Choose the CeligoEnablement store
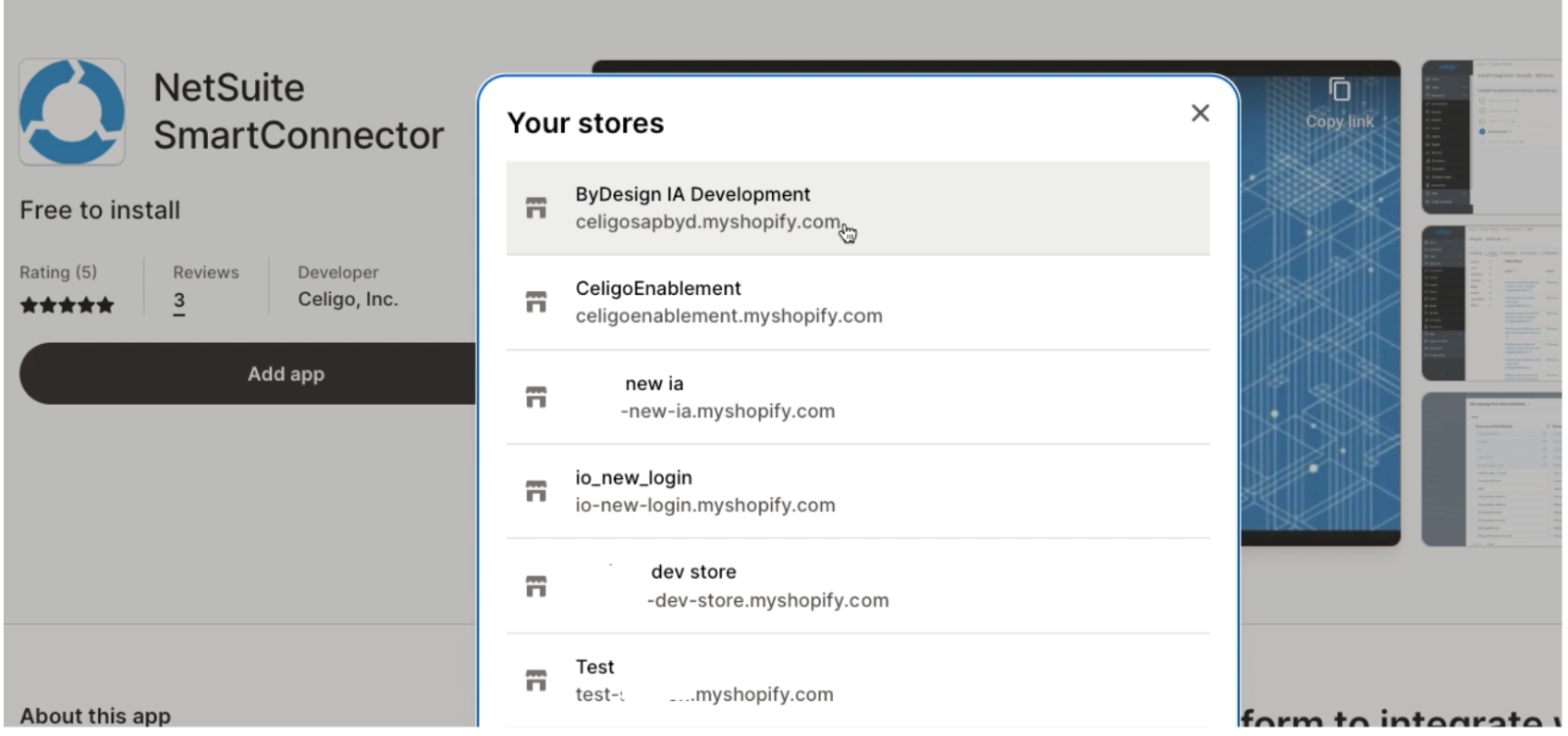This screenshot has width=1568, height=736. click(x=858, y=302)
